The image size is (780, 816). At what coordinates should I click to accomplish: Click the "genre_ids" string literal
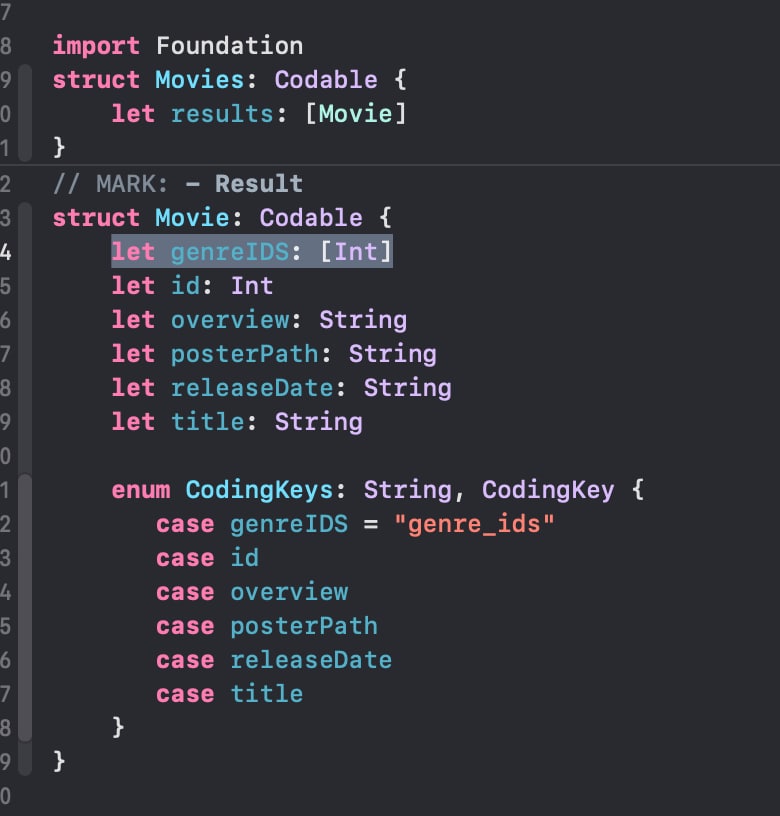pyautogui.click(x=474, y=524)
